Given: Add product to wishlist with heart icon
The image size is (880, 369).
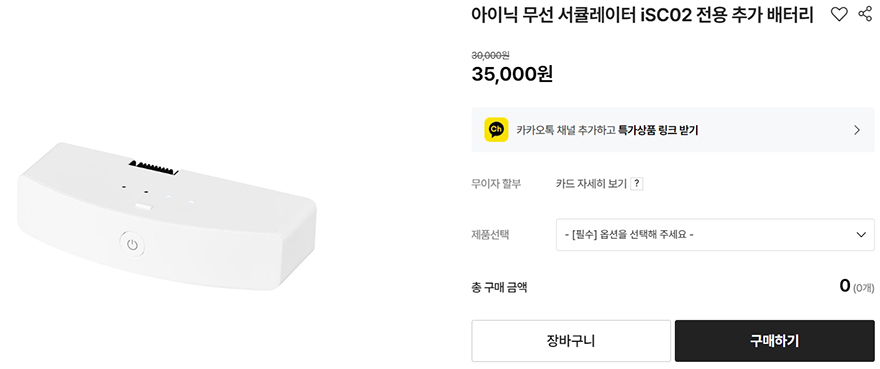Looking at the screenshot, I should [x=838, y=15].
